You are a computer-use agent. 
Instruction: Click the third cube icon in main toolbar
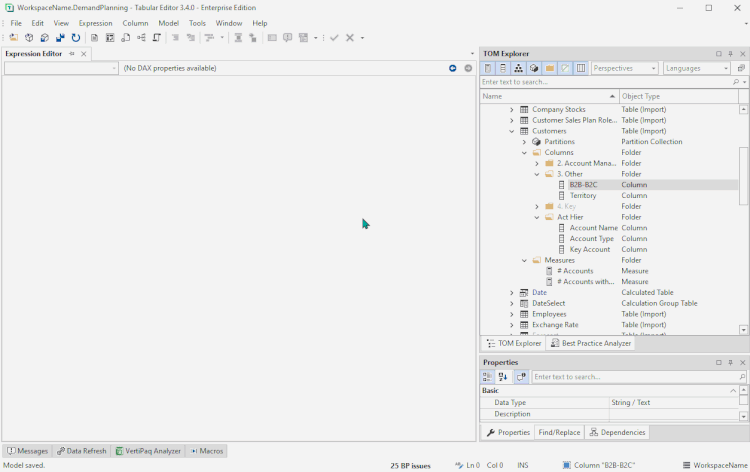[44, 38]
